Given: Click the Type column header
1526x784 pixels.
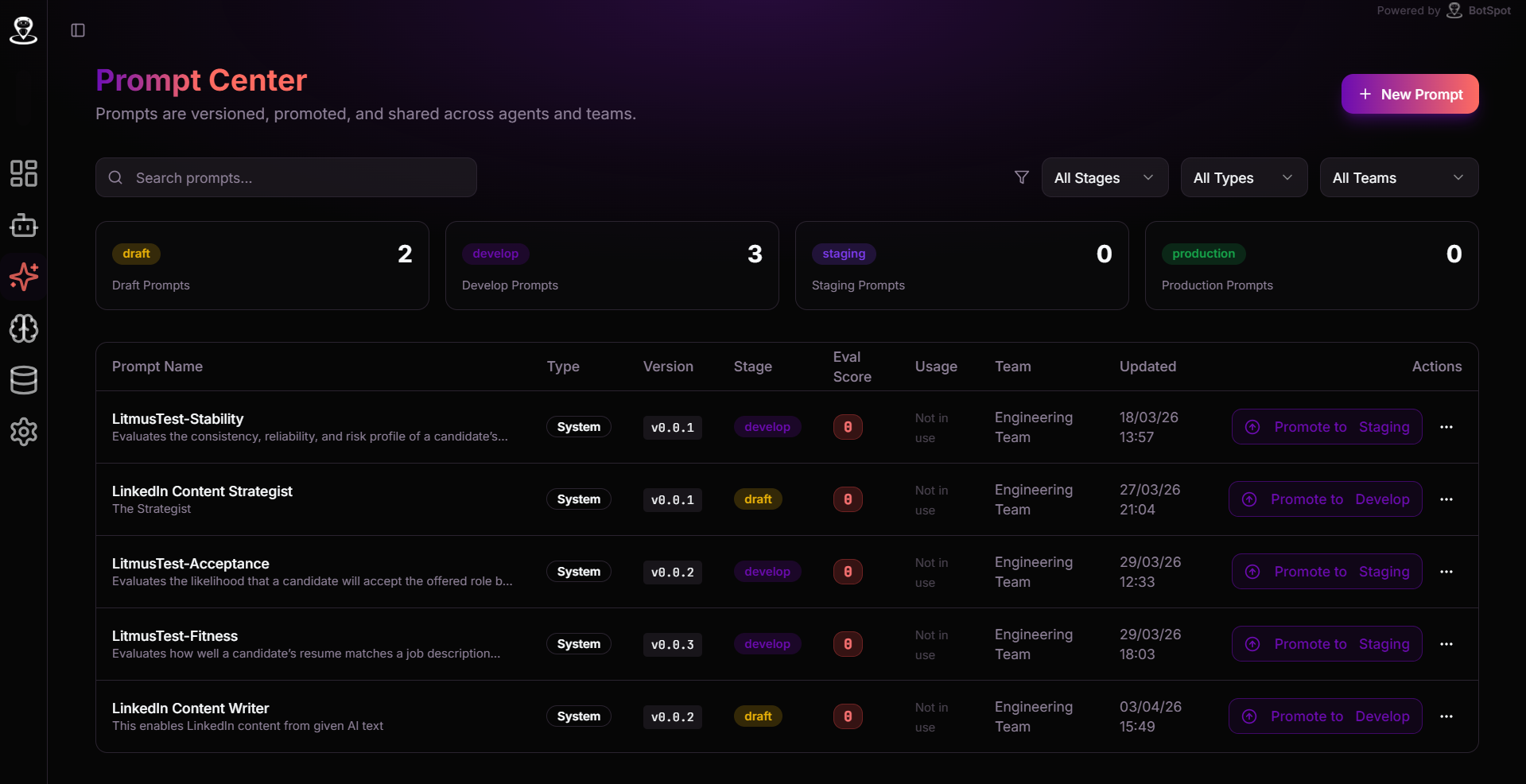Looking at the screenshot, I should click(x=563, y=367).
